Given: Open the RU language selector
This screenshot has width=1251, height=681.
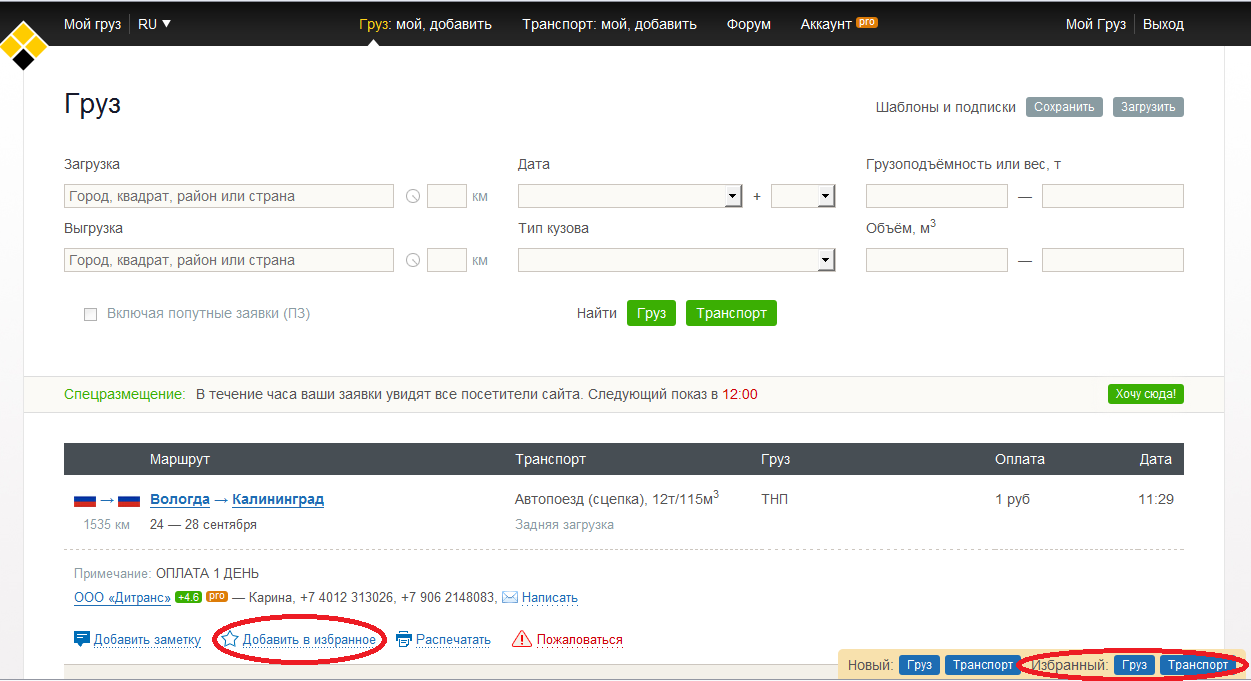Looking at the screenshot, I should tap(154, 24).
